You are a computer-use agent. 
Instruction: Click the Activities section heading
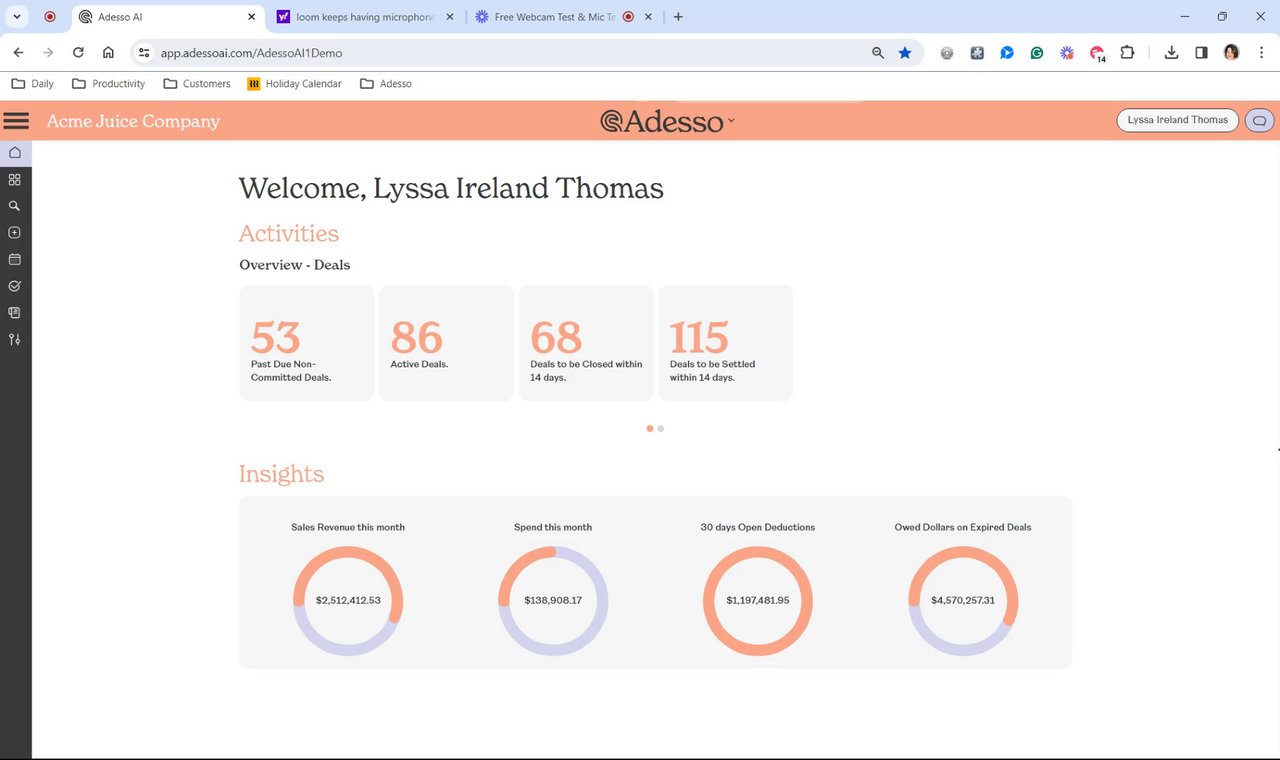click(x=289, y=234)
